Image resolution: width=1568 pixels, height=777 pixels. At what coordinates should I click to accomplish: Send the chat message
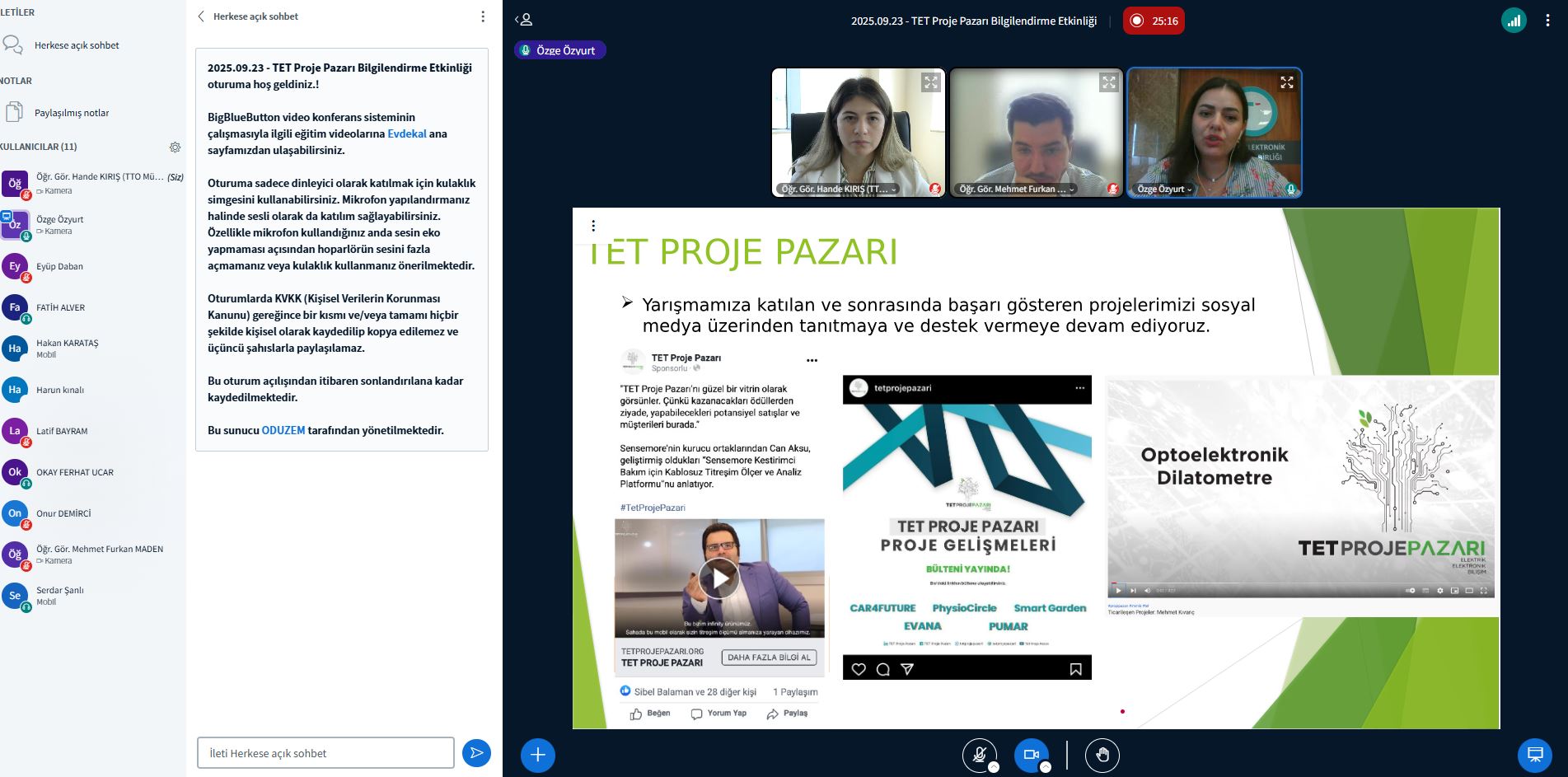(x=476, y=753)
